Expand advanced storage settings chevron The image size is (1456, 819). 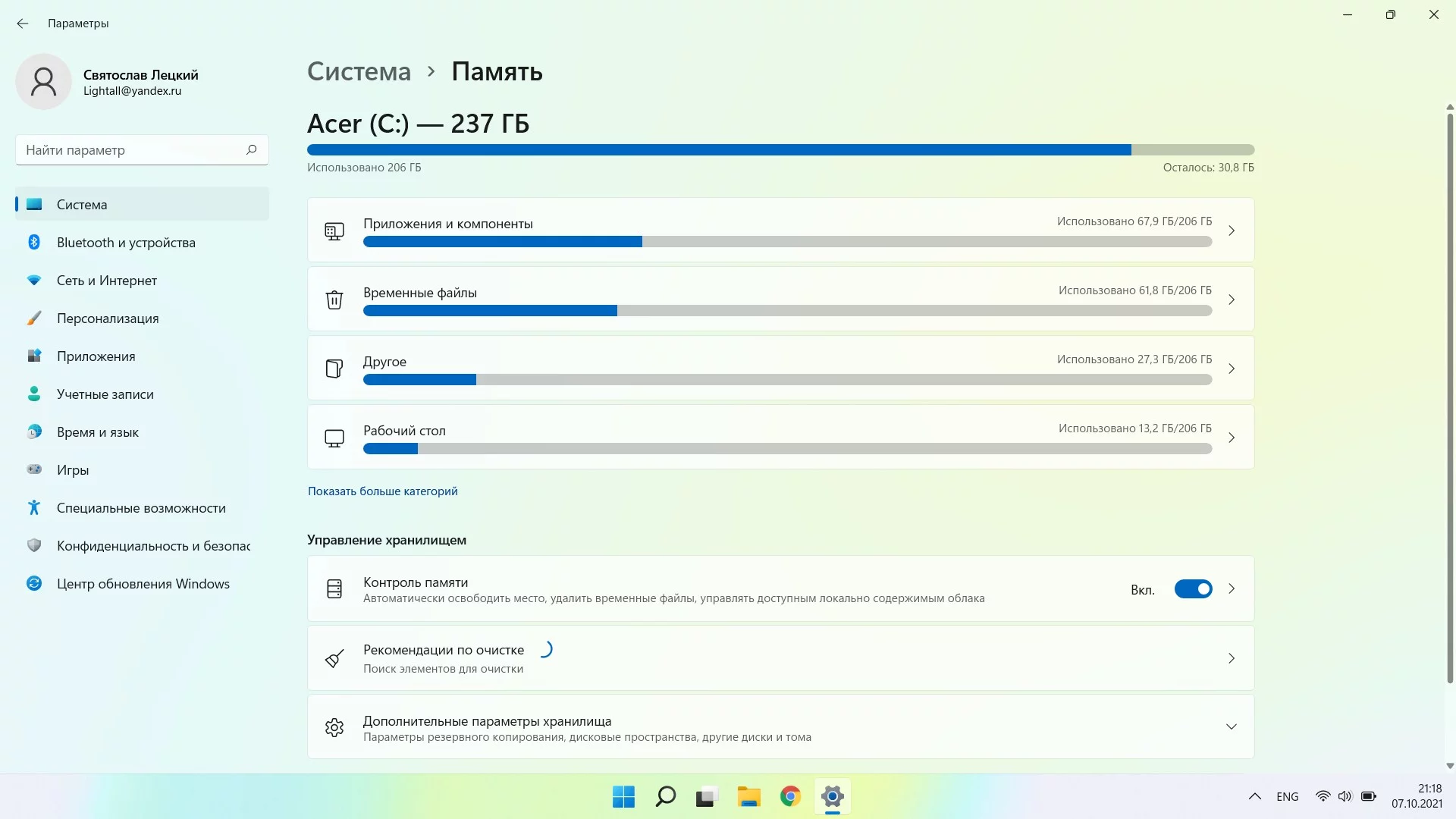pos(1232,727)
